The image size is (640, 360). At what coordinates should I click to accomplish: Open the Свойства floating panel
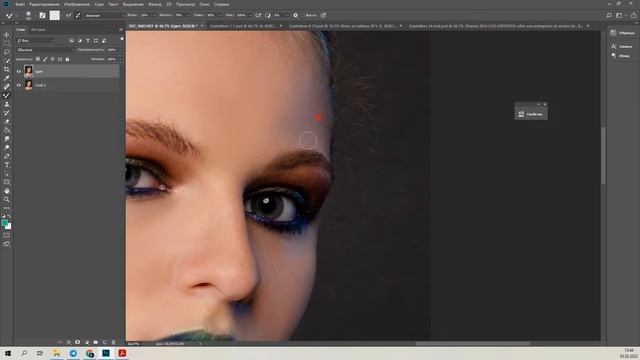pyautogui.click(x=531, y=114)
